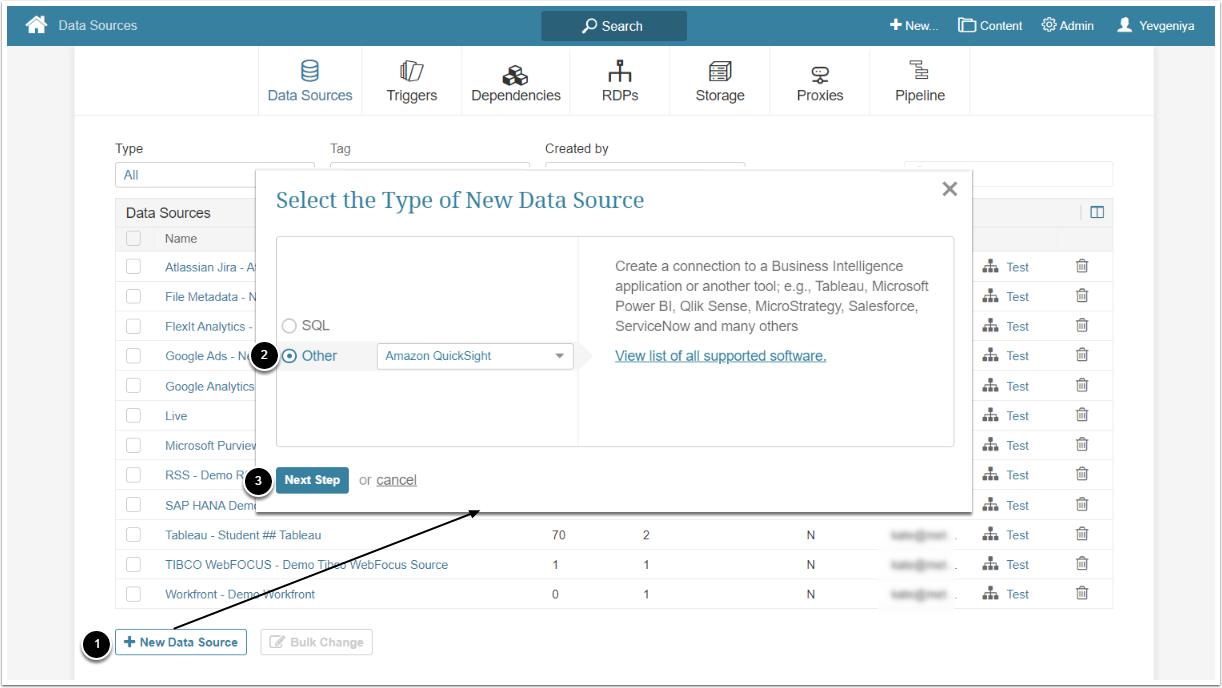Delete the SAP HANA data source

(1082, 505)
